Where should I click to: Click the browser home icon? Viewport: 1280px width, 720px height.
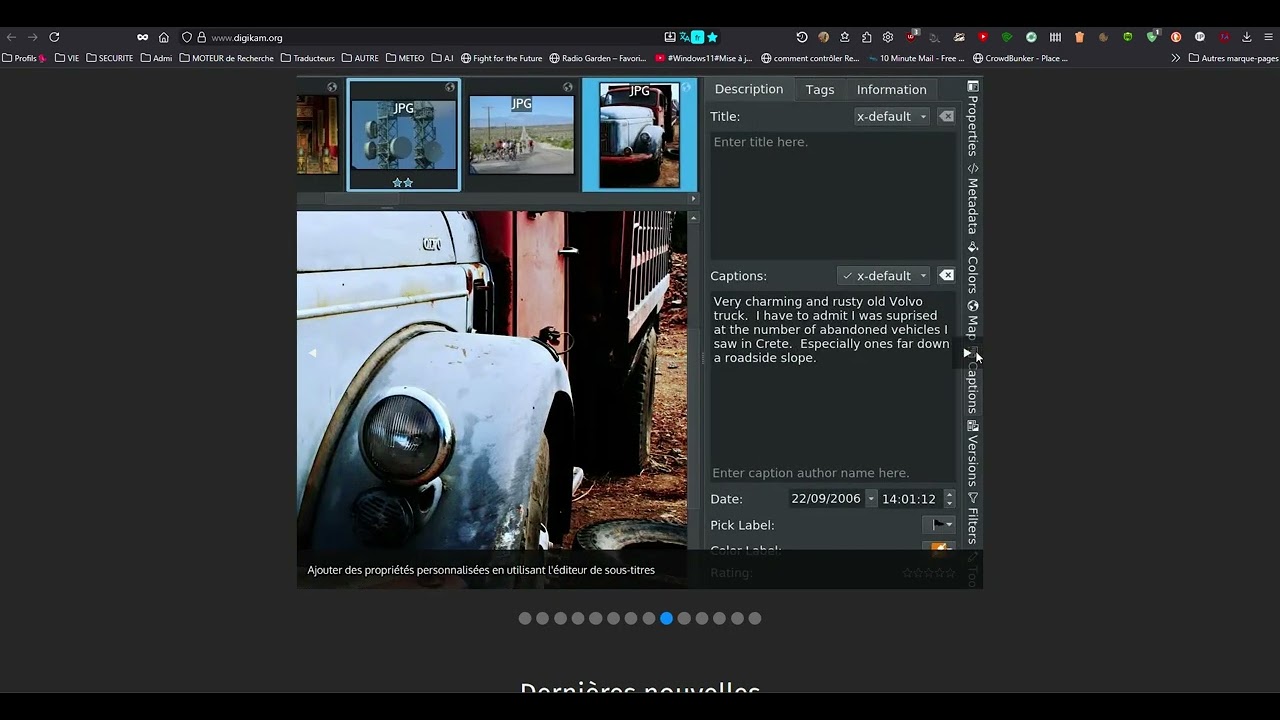(x=164, y=37)
